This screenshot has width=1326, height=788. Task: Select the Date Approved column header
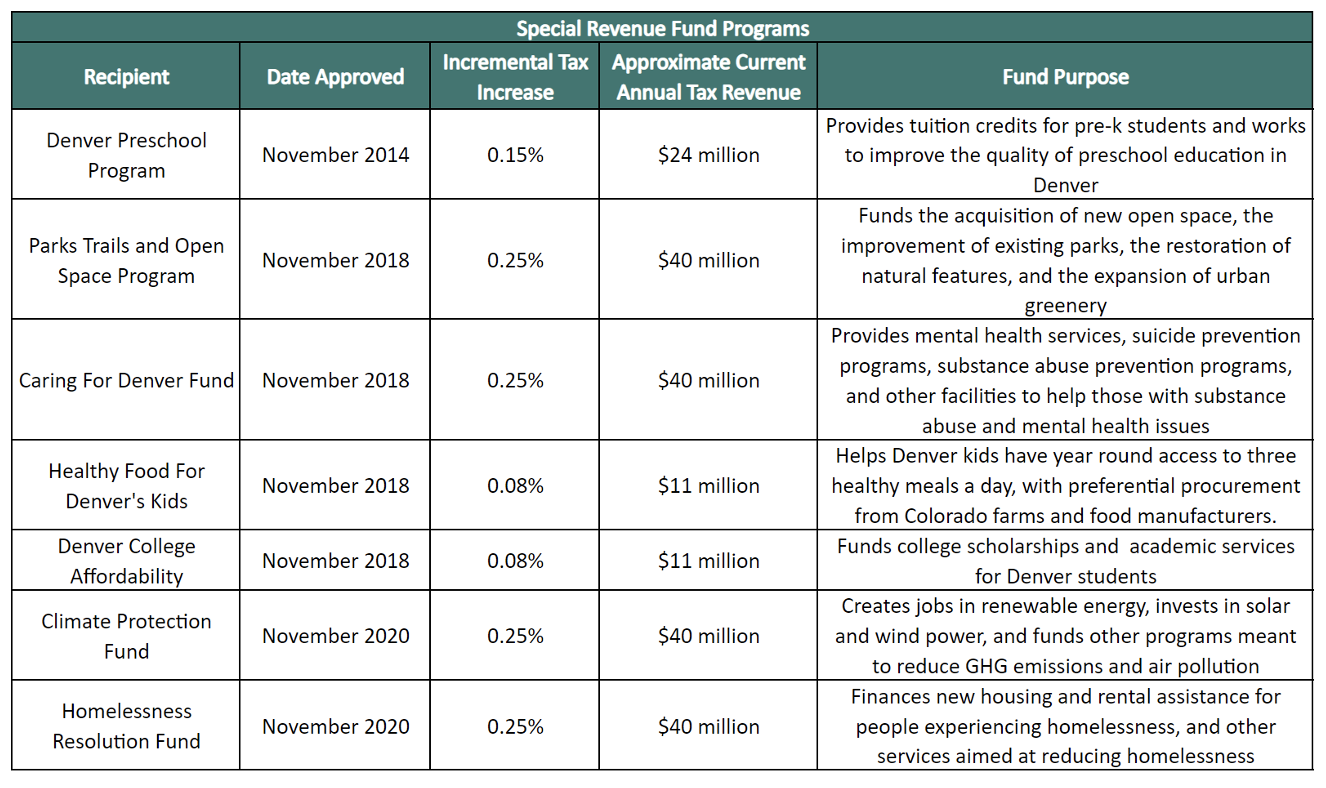[x=335, y=77]
